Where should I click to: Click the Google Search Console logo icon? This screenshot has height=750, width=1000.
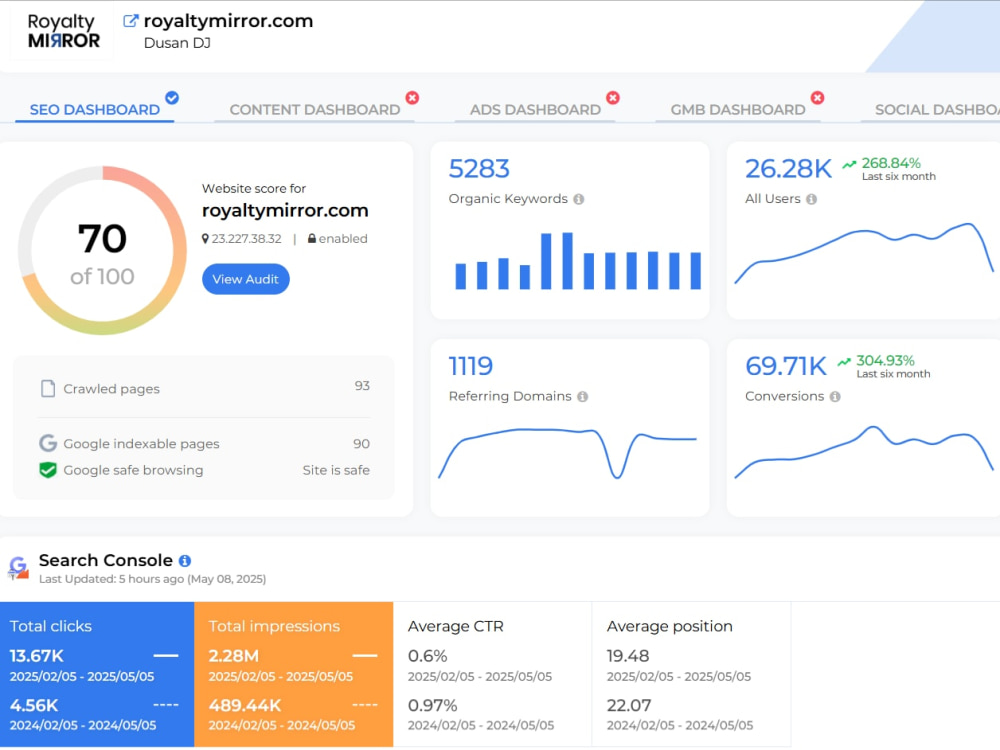(18, 567)
